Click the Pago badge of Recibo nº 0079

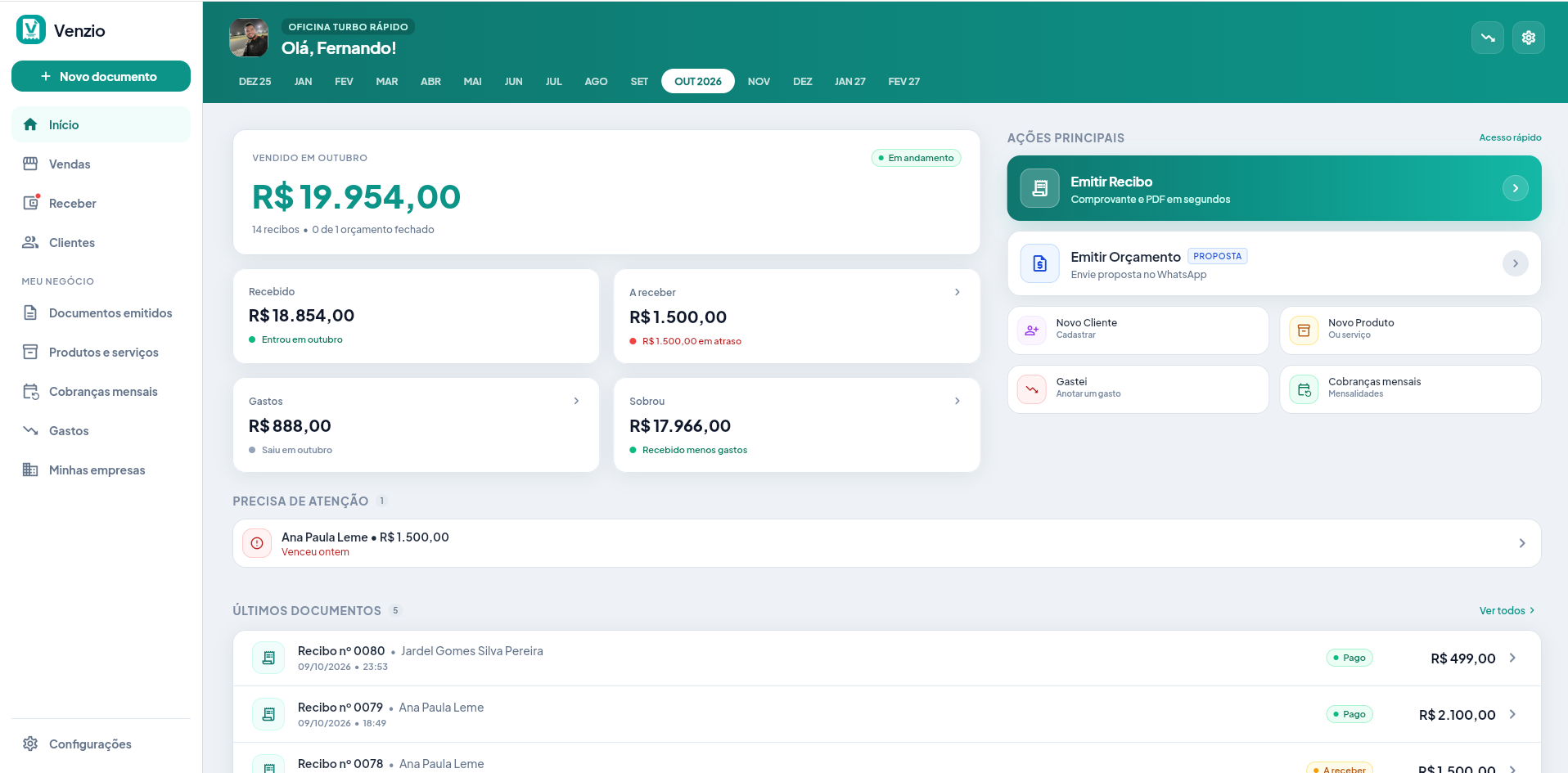click(1349, 714)
